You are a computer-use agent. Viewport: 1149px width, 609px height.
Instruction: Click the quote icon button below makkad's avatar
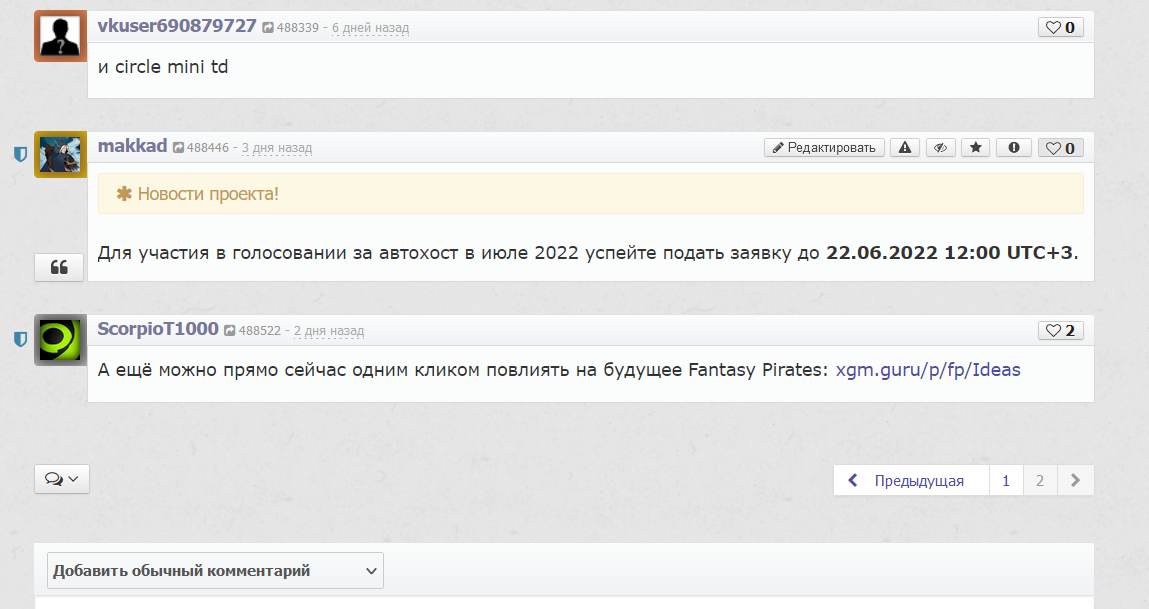(x=59, y=267)
